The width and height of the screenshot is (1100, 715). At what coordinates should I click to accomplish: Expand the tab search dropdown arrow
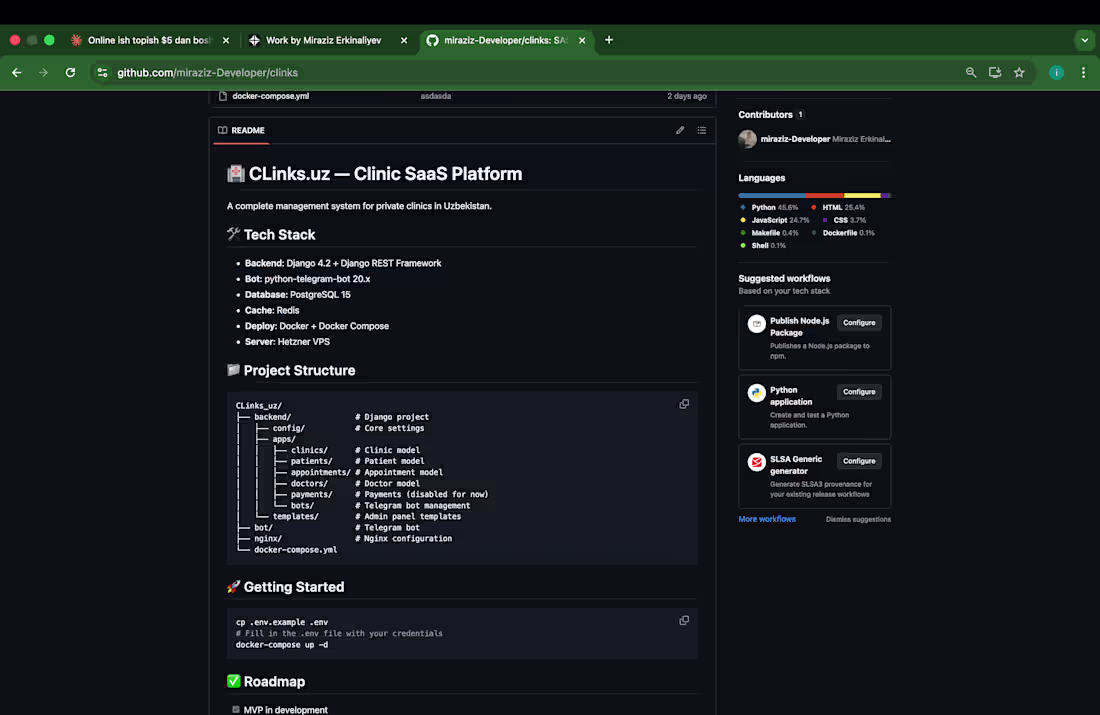[1085, 40]
